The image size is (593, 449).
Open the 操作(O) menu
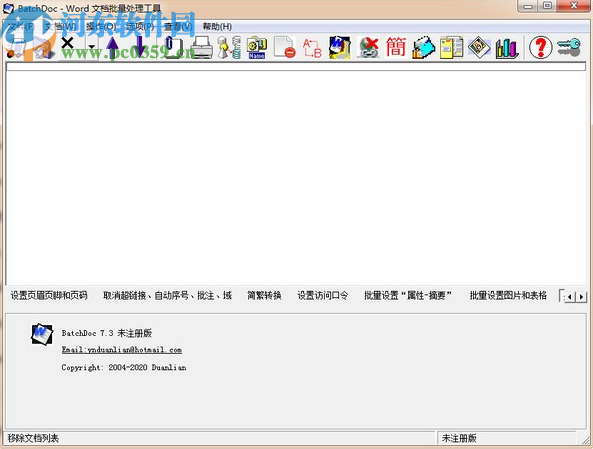pos(101,26)
